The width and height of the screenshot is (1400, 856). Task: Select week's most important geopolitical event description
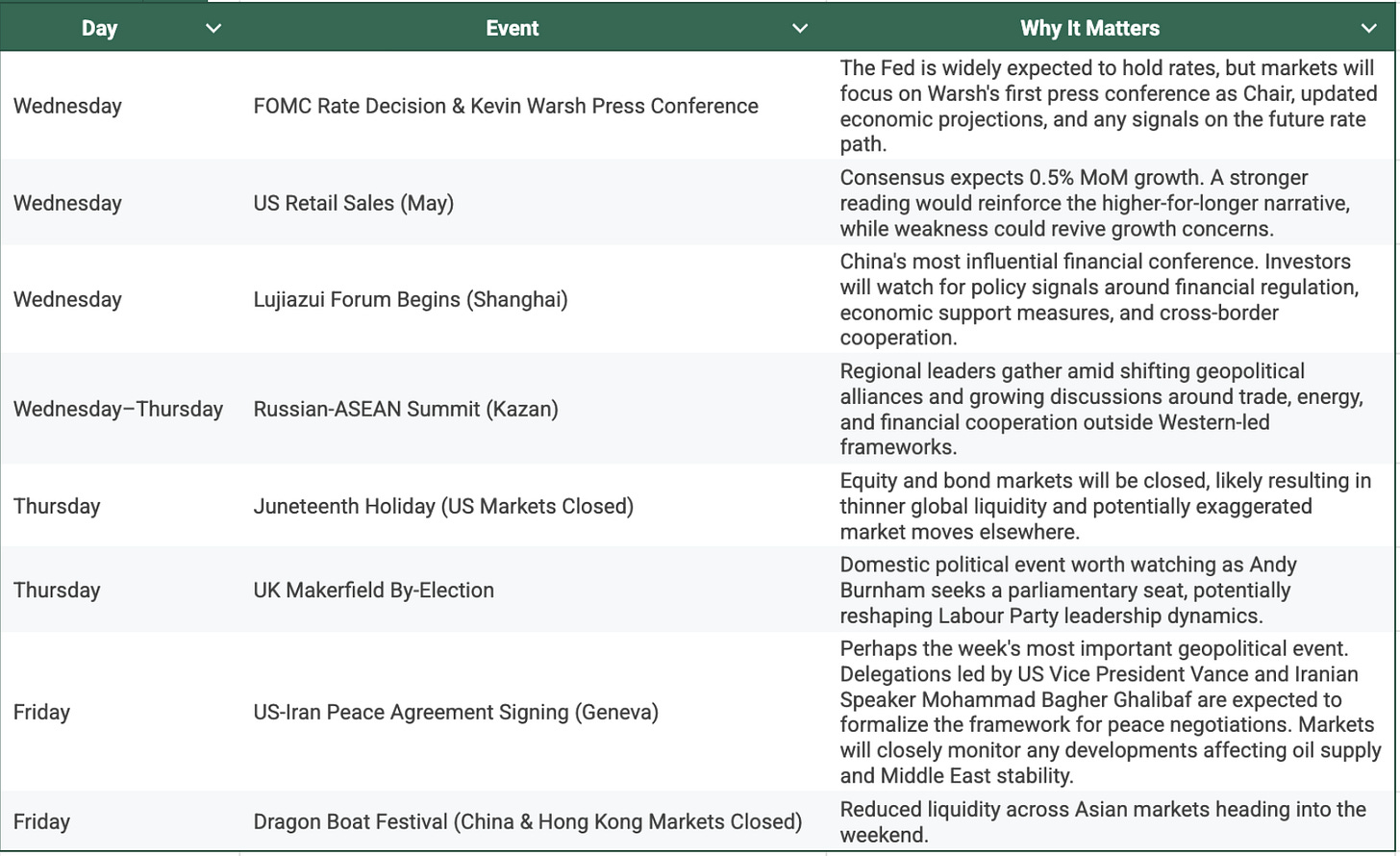pos(1111,712)
